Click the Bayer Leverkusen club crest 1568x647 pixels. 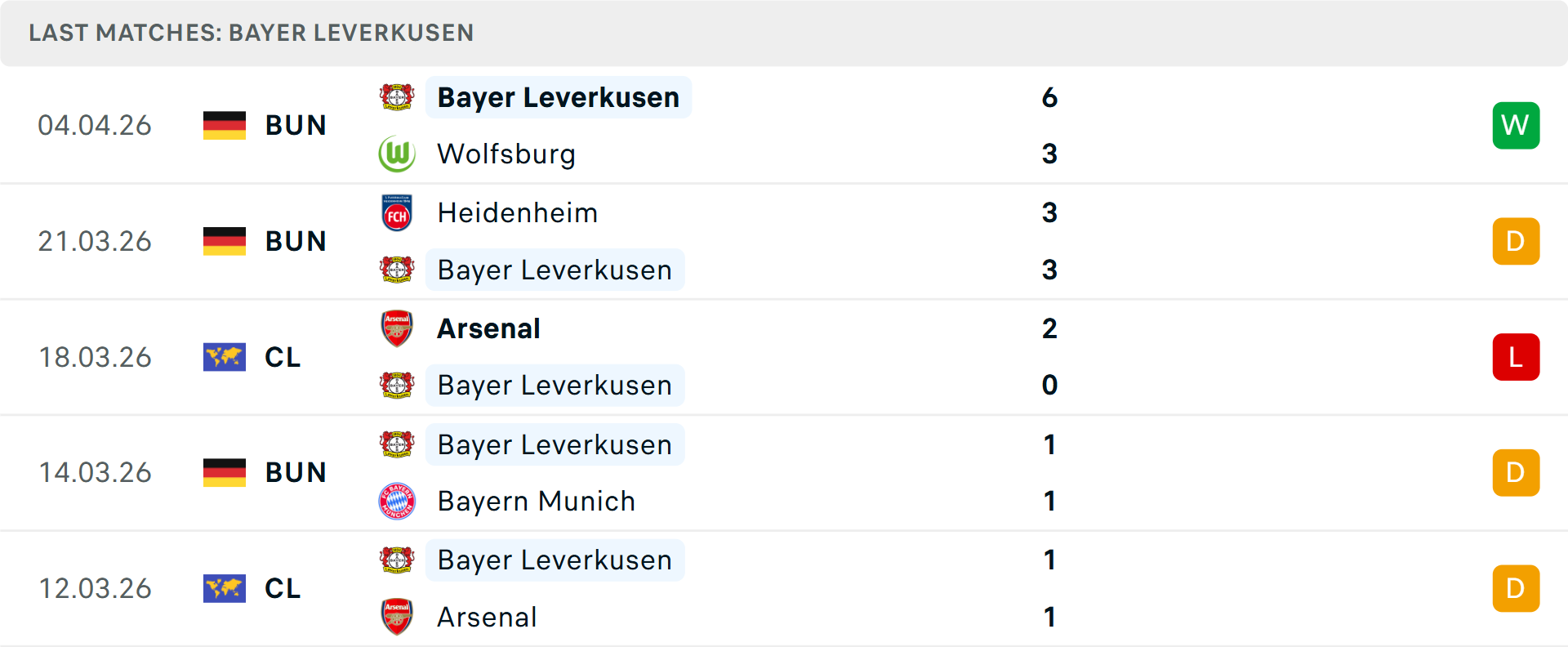click(397, 96)
